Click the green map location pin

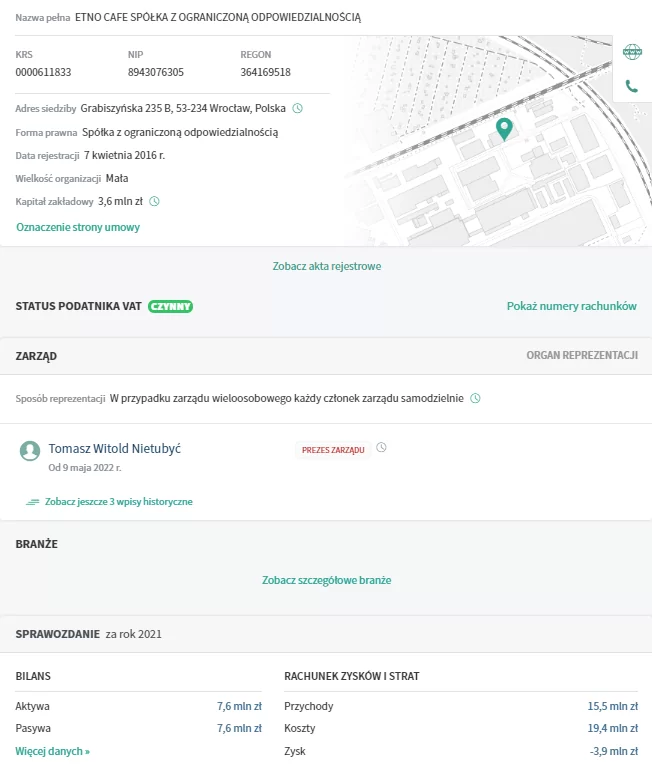pyautogui.click(x=504, y=128)
